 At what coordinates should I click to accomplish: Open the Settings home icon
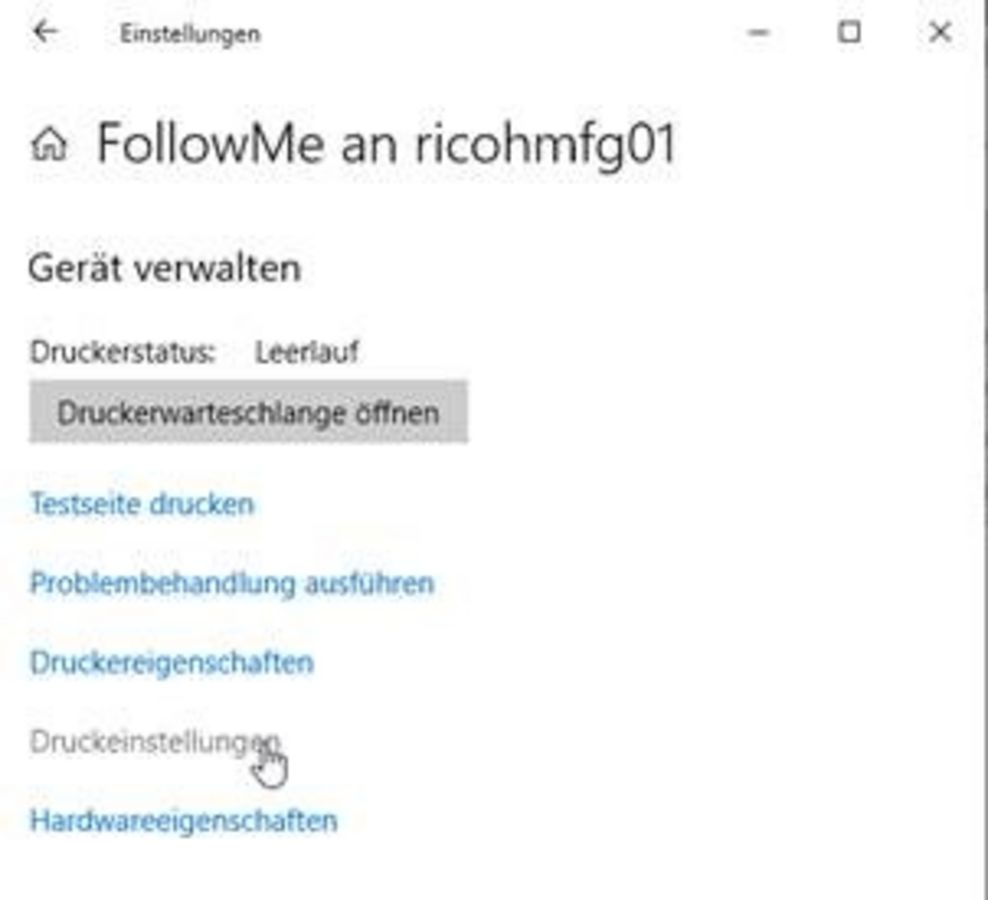click(49, 144)
